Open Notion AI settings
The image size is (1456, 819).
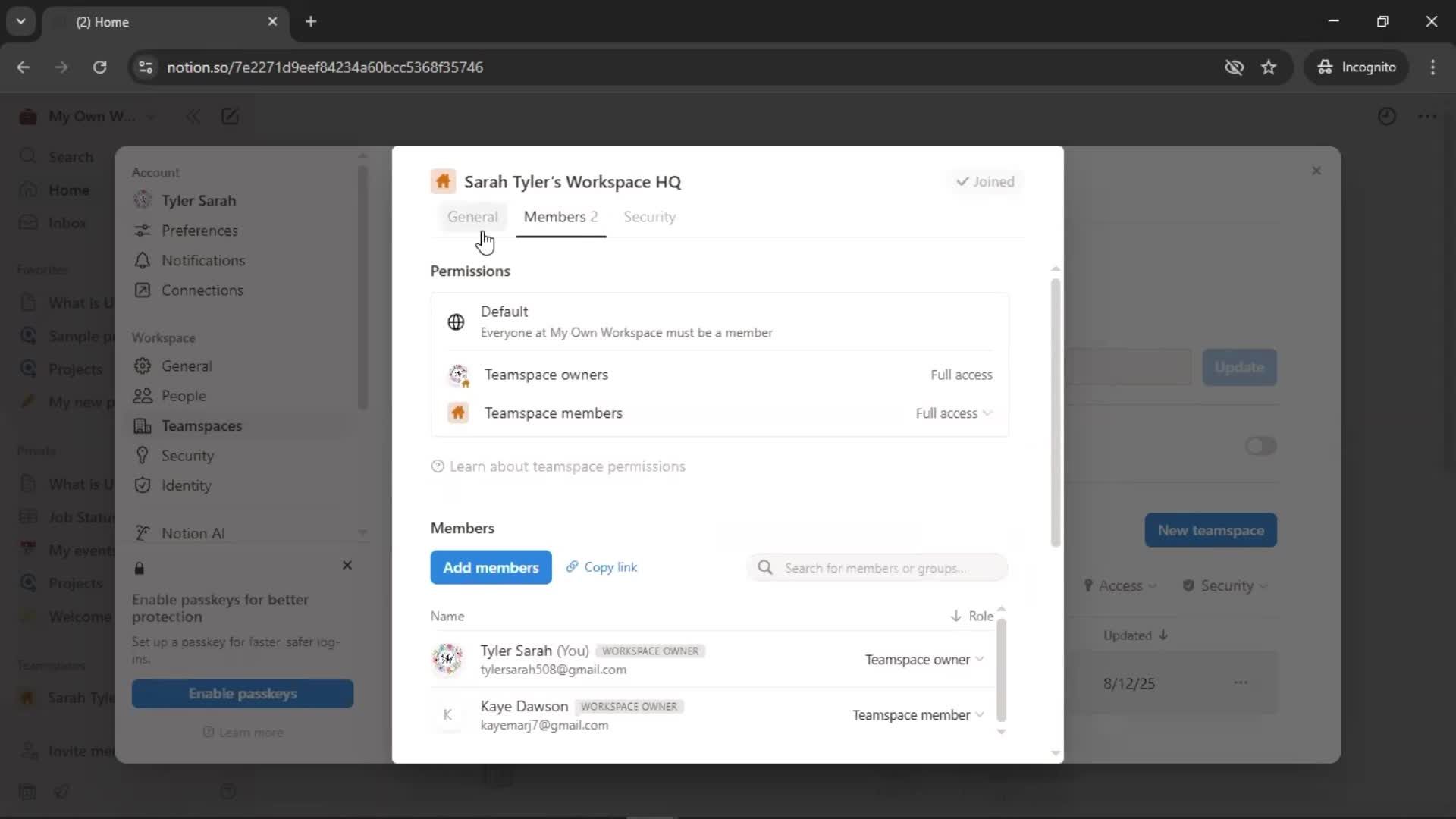tap(243, 533)
